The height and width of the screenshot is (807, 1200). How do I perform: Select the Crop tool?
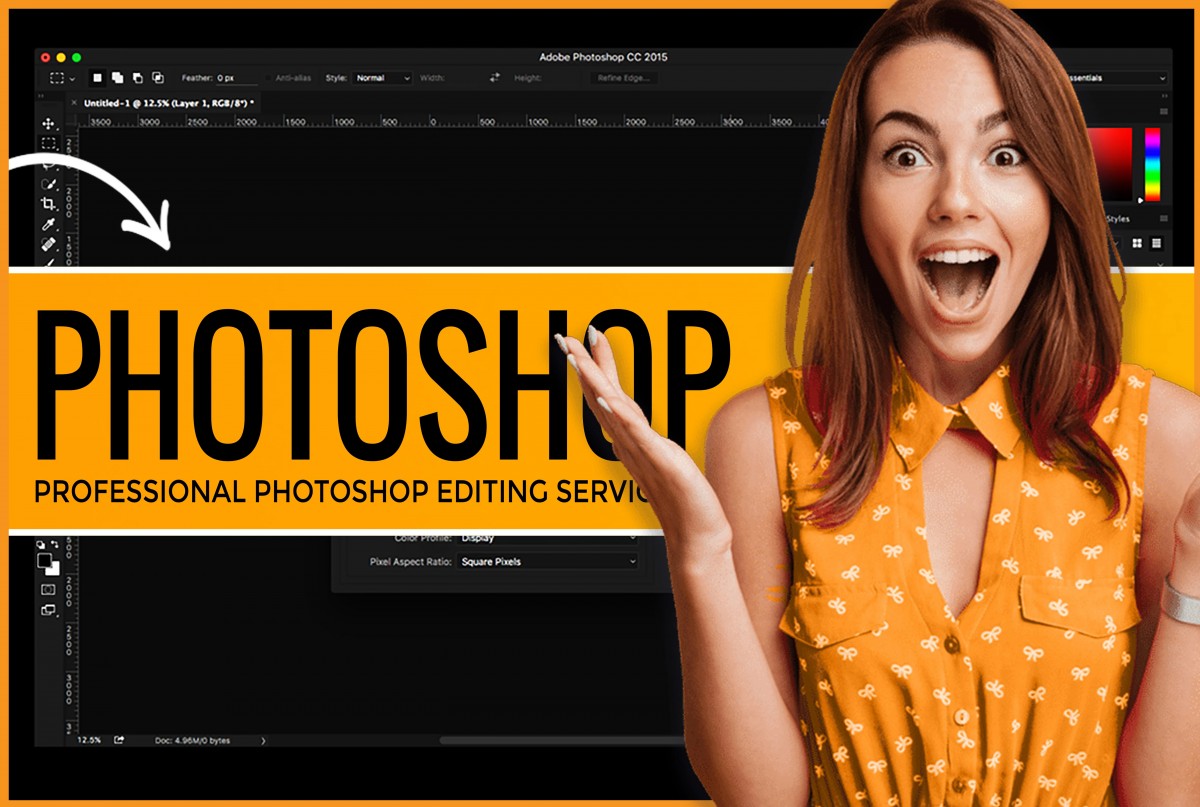pos(48,204)
